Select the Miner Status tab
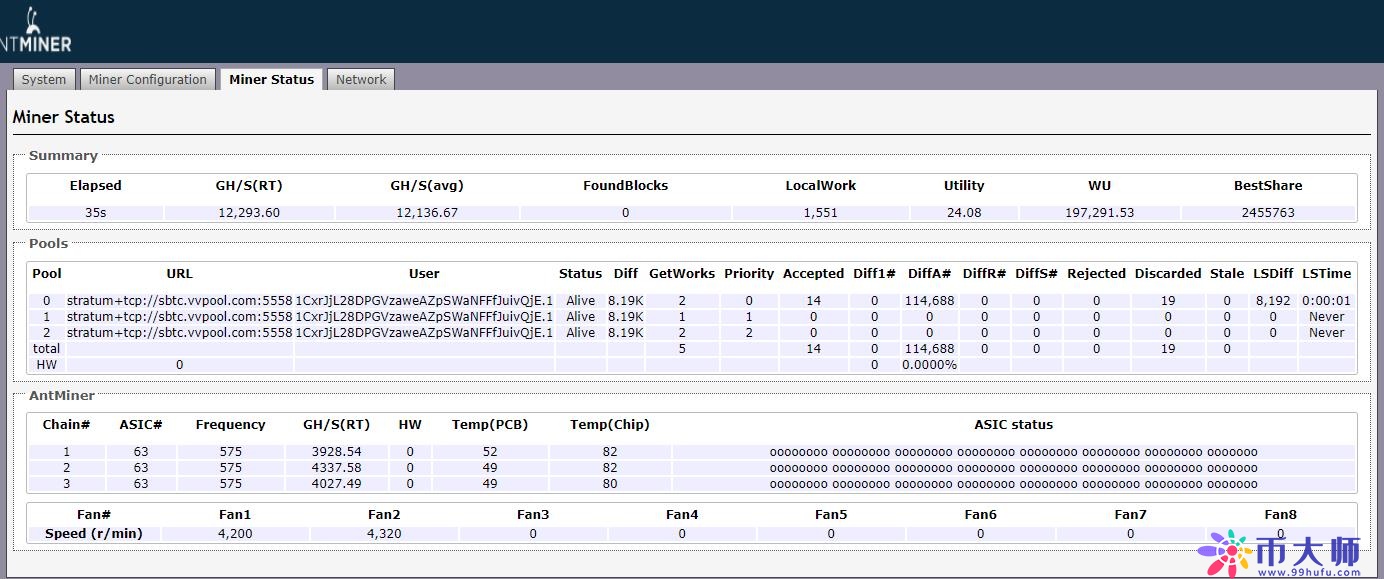The height and width of the screenshot is (579, 1384). [271, 79]
